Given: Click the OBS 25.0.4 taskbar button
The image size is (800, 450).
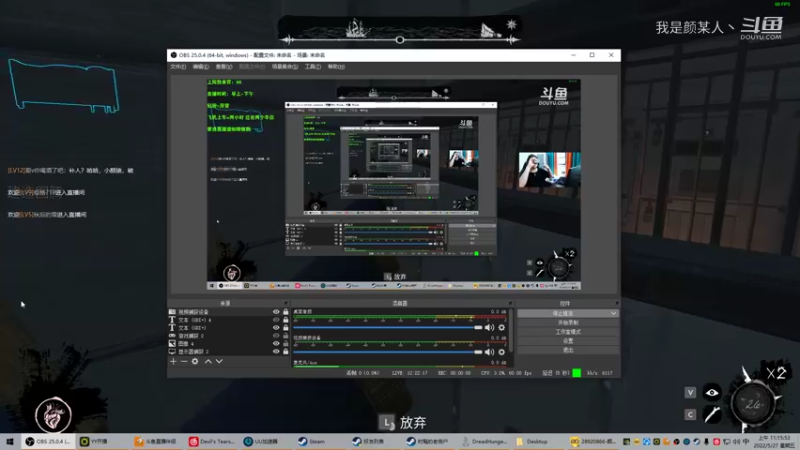Looking at the screenshot, I should tap(49, 441).
